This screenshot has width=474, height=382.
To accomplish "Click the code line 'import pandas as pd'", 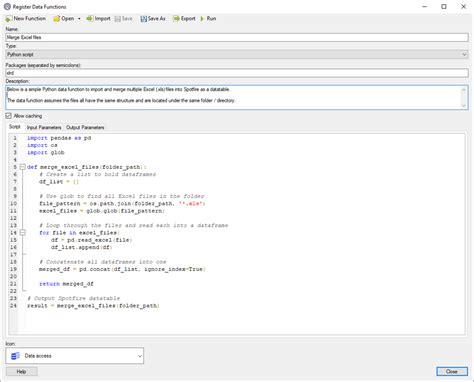I will click(59, 138).
